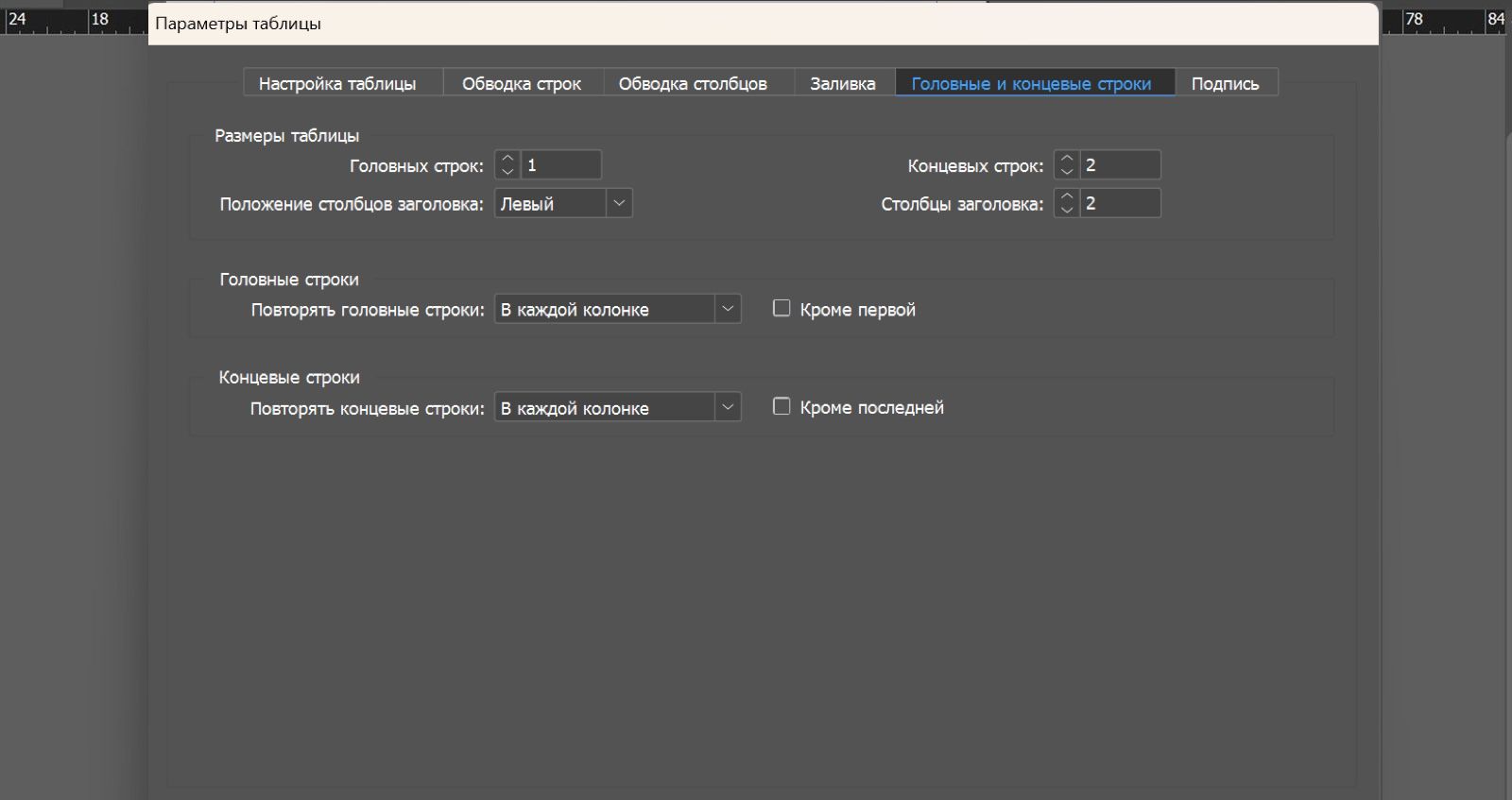Click the Повторять головные строки label

click(368, 310)
